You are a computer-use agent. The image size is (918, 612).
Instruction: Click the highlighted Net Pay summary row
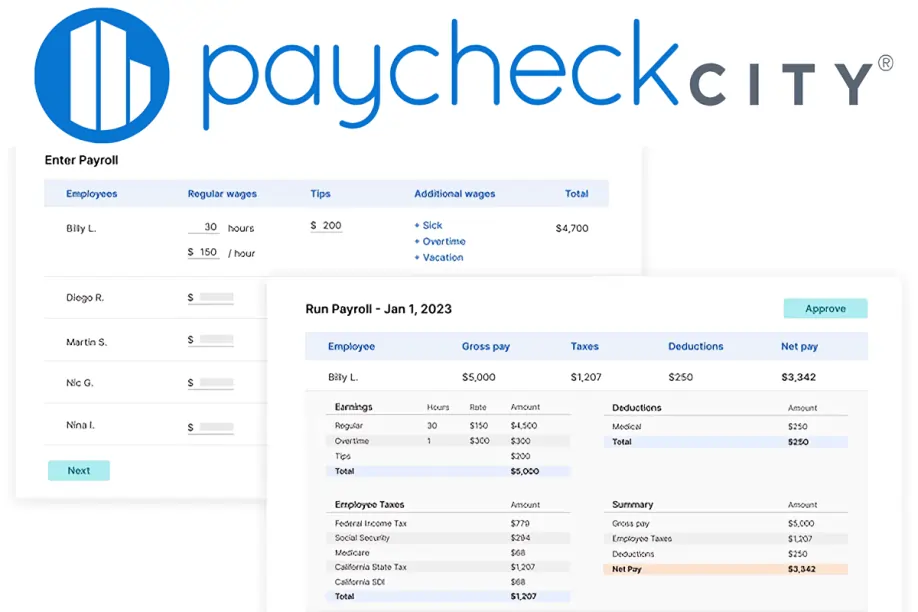point(725,569)
